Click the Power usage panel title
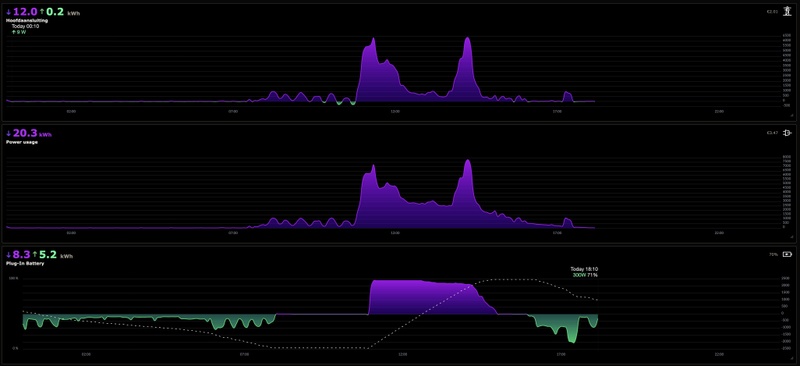Screen dimensions: 800x366 [21, 142]
